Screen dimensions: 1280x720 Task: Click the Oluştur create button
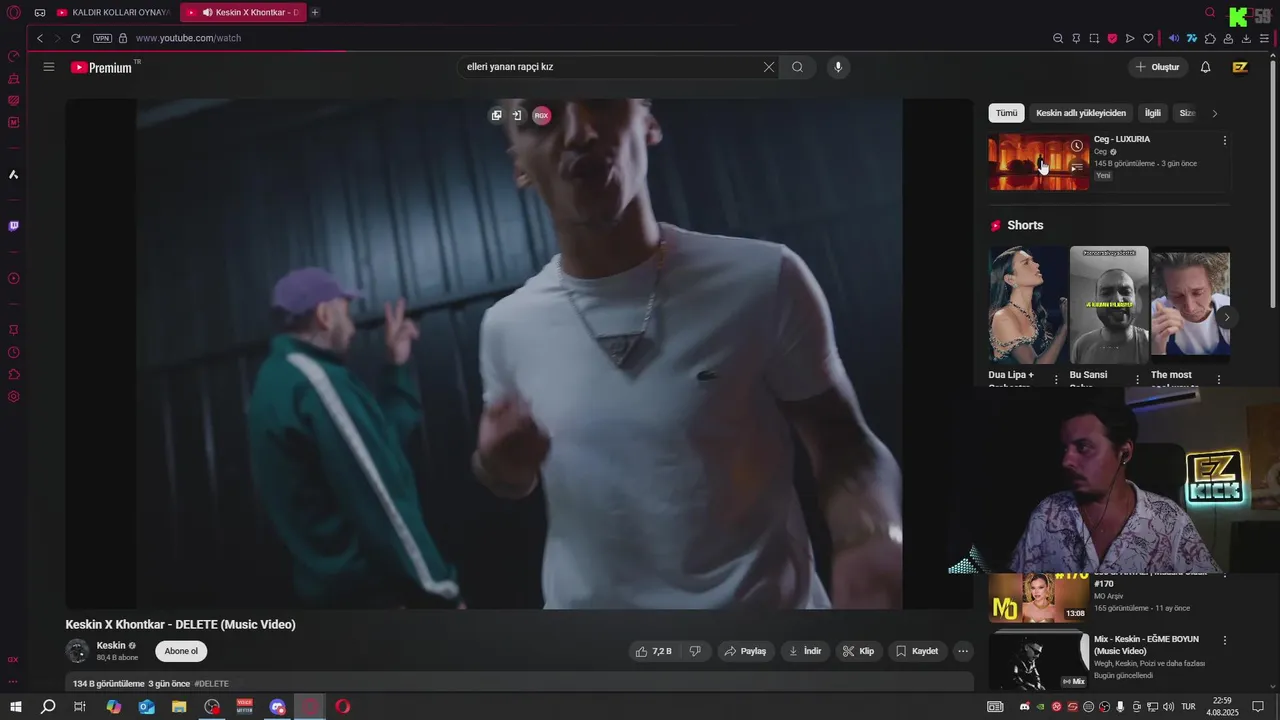(1157, 67)
